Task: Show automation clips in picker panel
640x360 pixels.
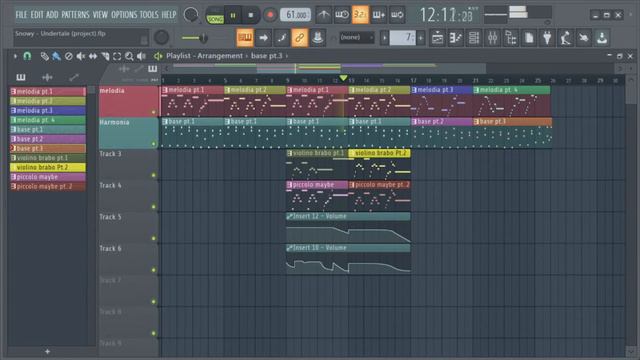Action: coord(74,77)
